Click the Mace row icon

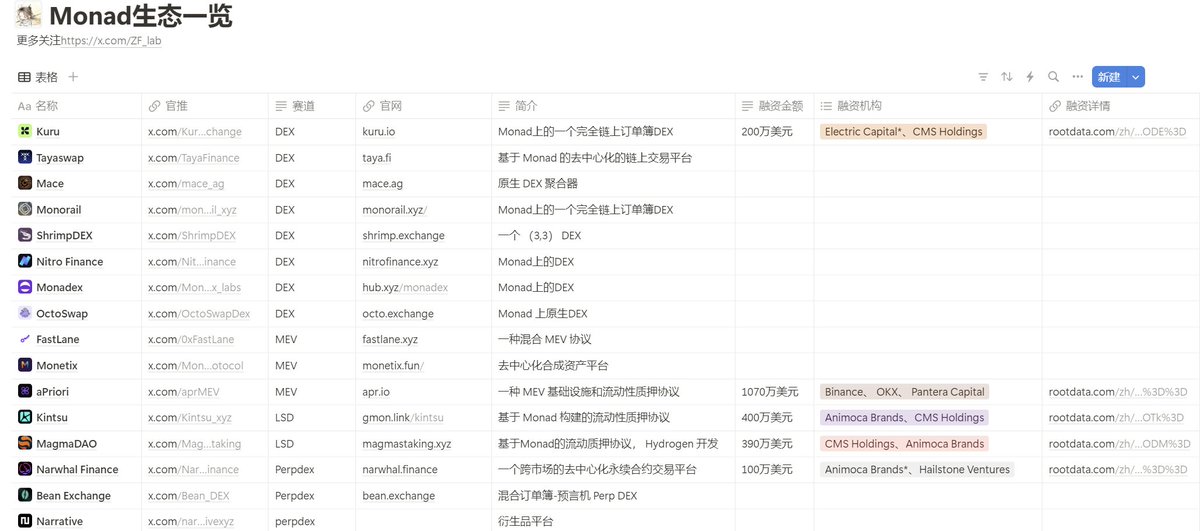[x=25, y=183]
